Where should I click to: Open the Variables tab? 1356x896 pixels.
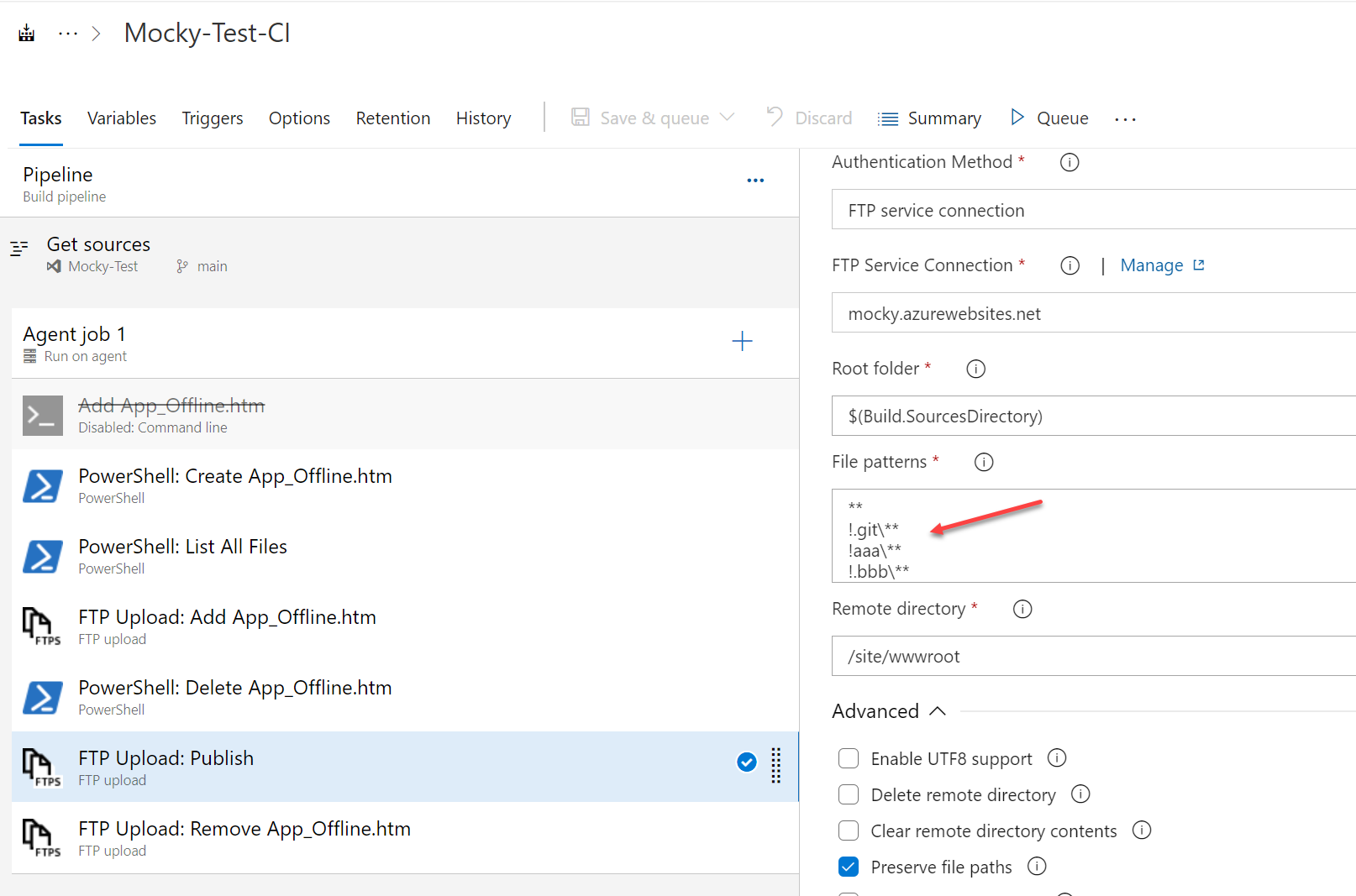[122, 118]
